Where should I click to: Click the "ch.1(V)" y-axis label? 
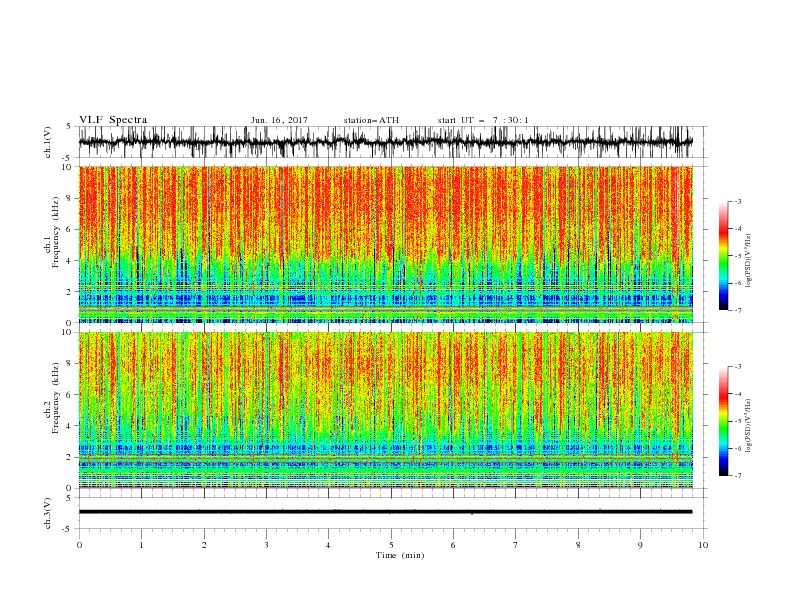pos(47,141)
